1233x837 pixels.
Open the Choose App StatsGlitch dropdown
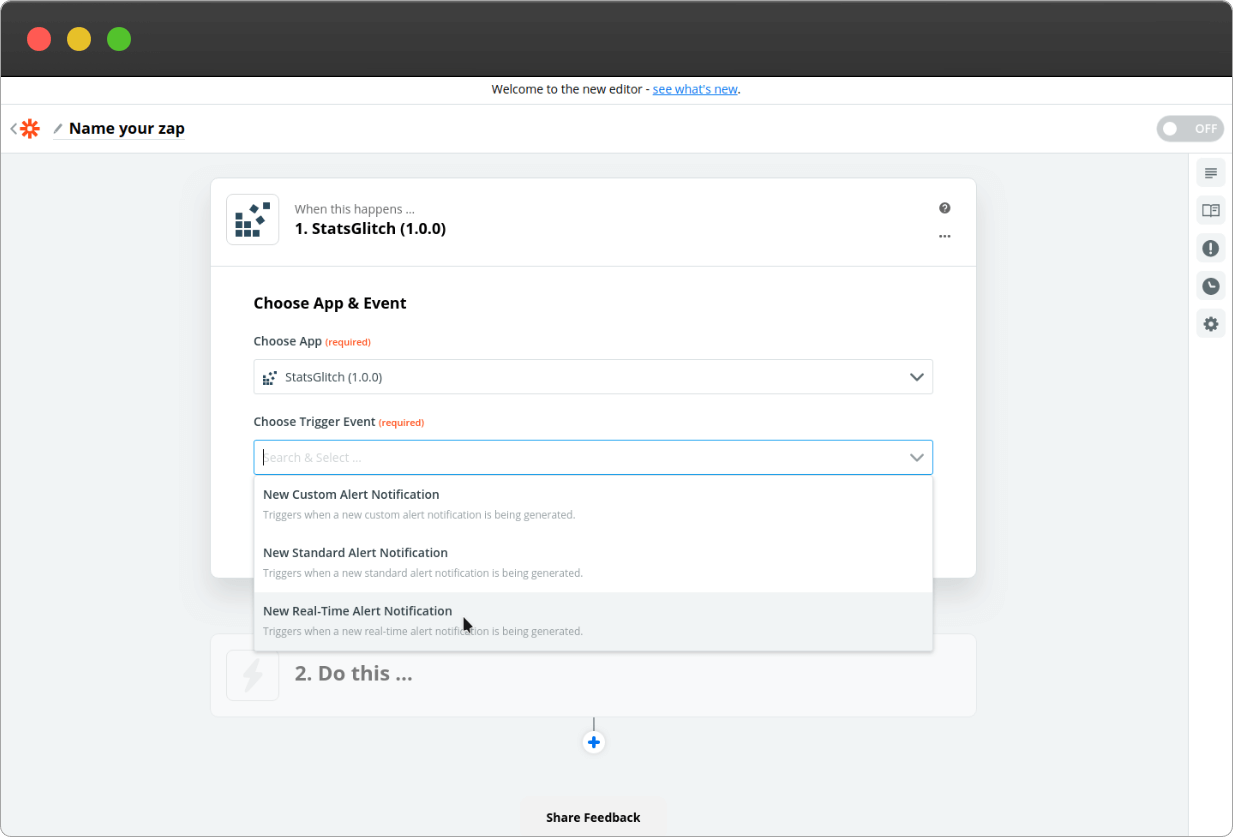(x=593, y=377)
